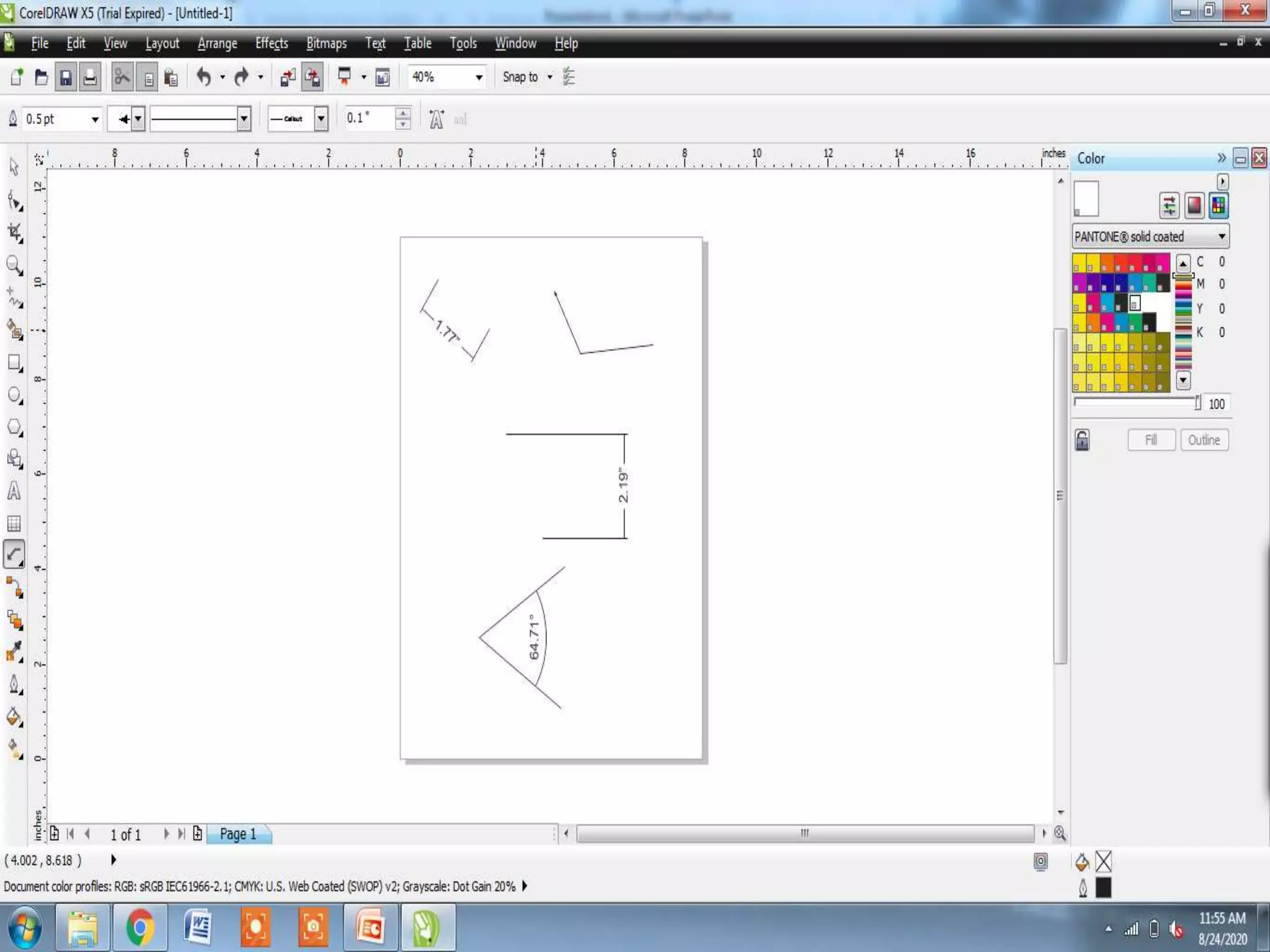
Task: Expand the PANTONE solid coated dropdown
Action: click(x=1221, y=236)
